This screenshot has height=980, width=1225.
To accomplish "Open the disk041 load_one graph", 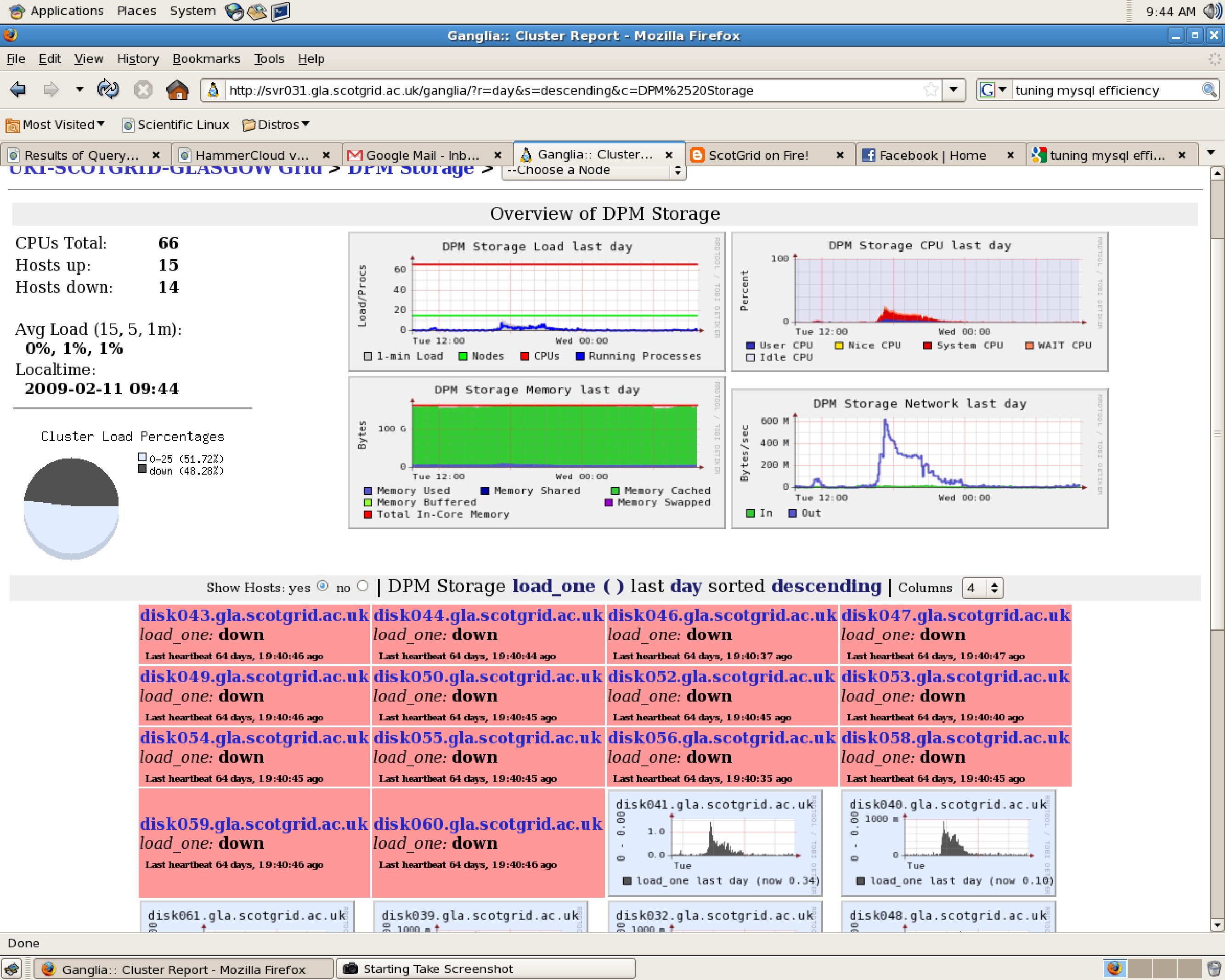I will [x=715, y=843].
